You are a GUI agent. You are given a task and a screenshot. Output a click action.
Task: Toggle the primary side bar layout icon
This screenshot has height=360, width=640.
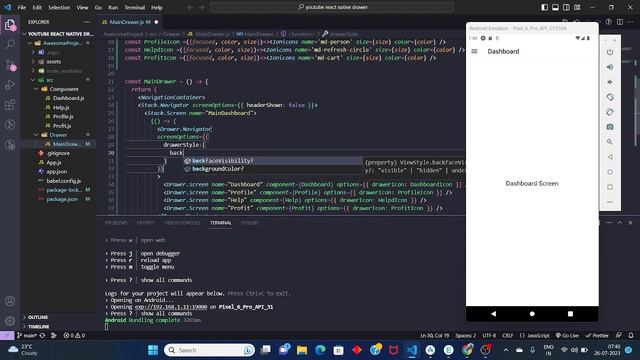544,7
